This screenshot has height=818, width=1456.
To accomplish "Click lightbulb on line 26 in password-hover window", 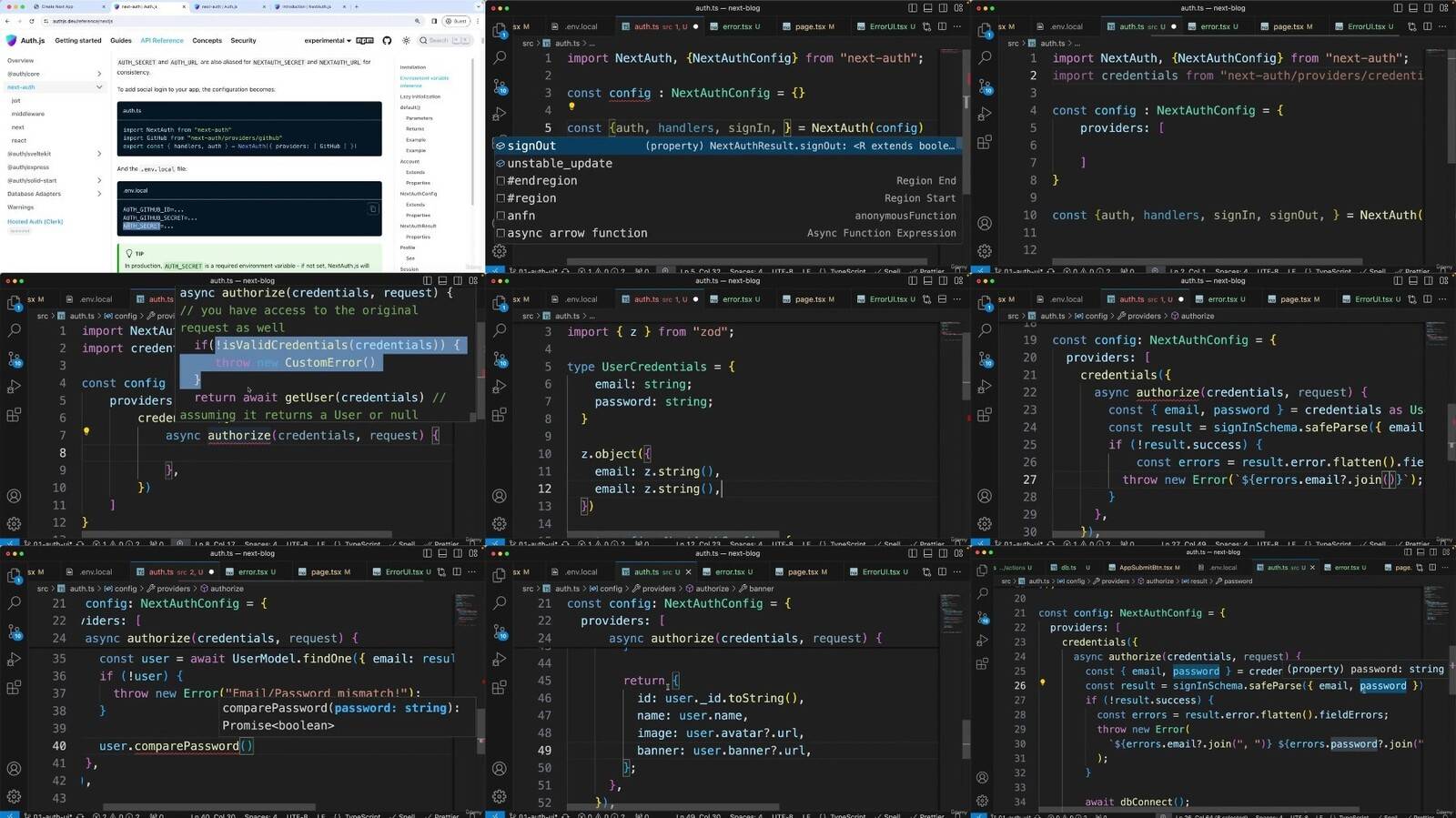I will [x=1043, y=682].
